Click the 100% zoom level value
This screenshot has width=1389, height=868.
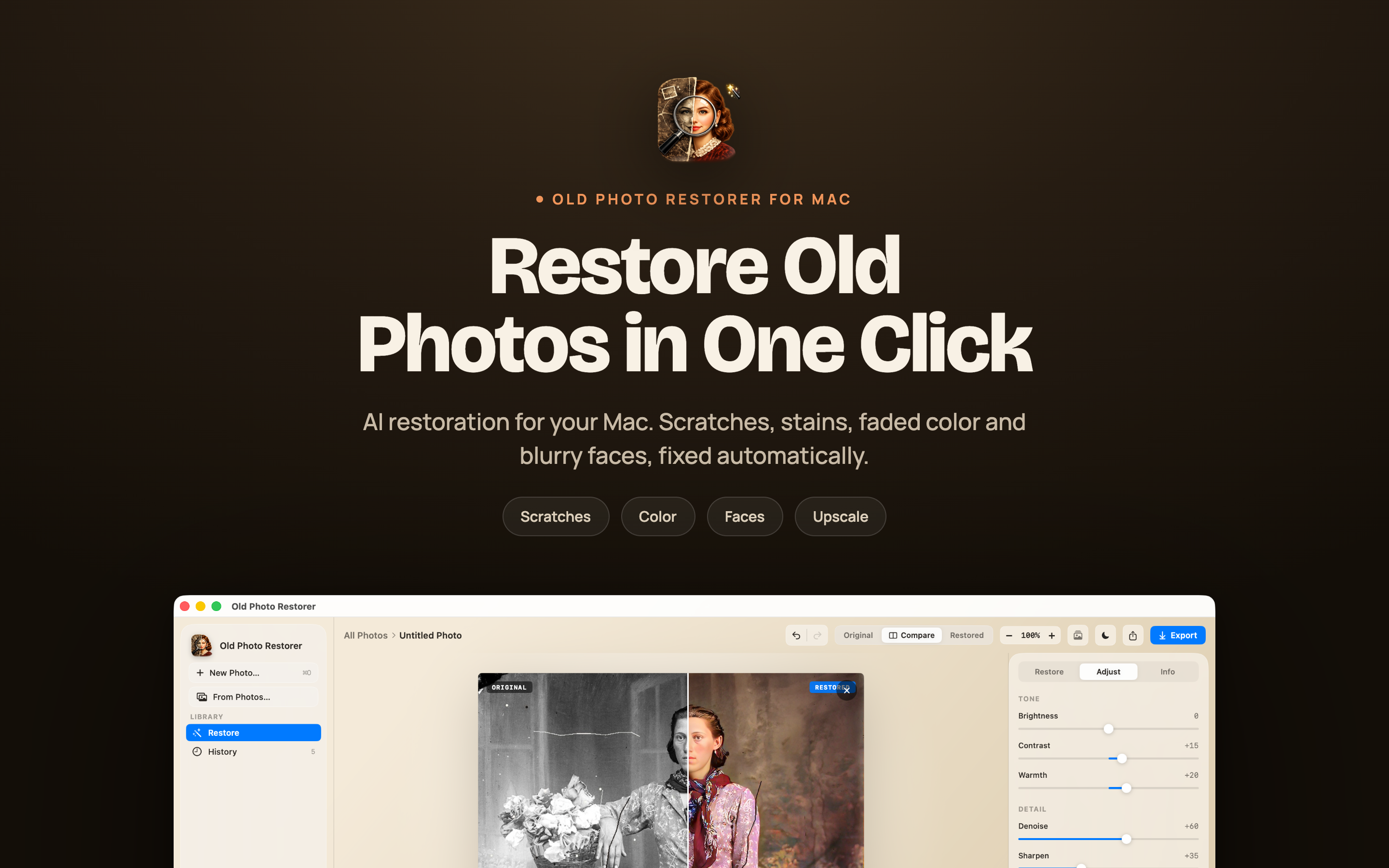point(1030,635)
